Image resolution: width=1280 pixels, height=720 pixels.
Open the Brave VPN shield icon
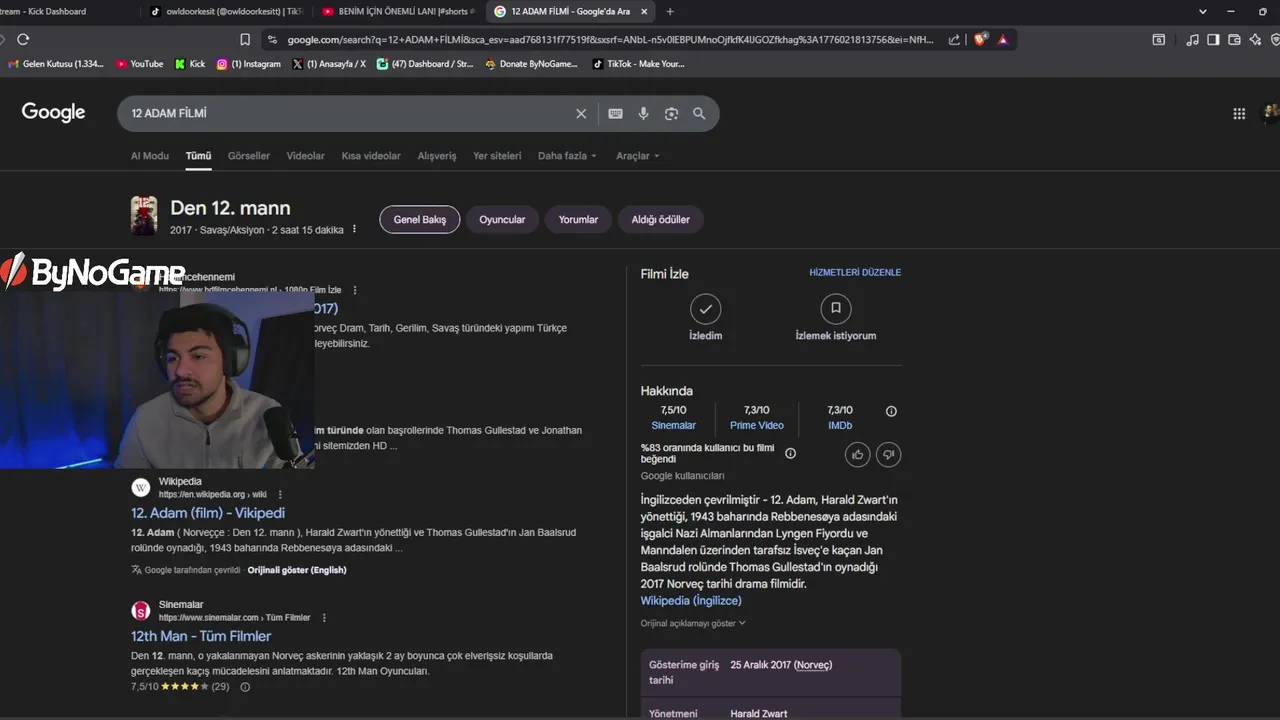pyautogui.click(x=1275, y=39)
